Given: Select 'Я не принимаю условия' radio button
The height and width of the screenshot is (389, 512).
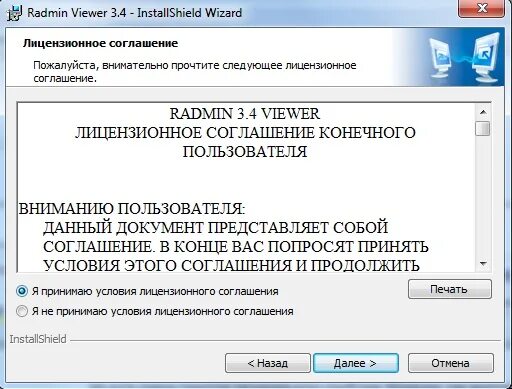Looking at the screenshot, I should click(22, 311).
